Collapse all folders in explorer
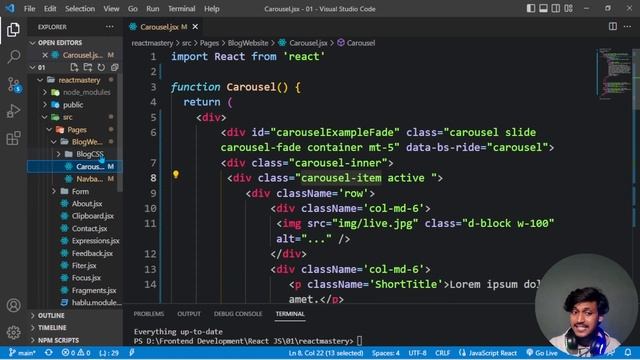640x360 pixels. pos(115,67)
